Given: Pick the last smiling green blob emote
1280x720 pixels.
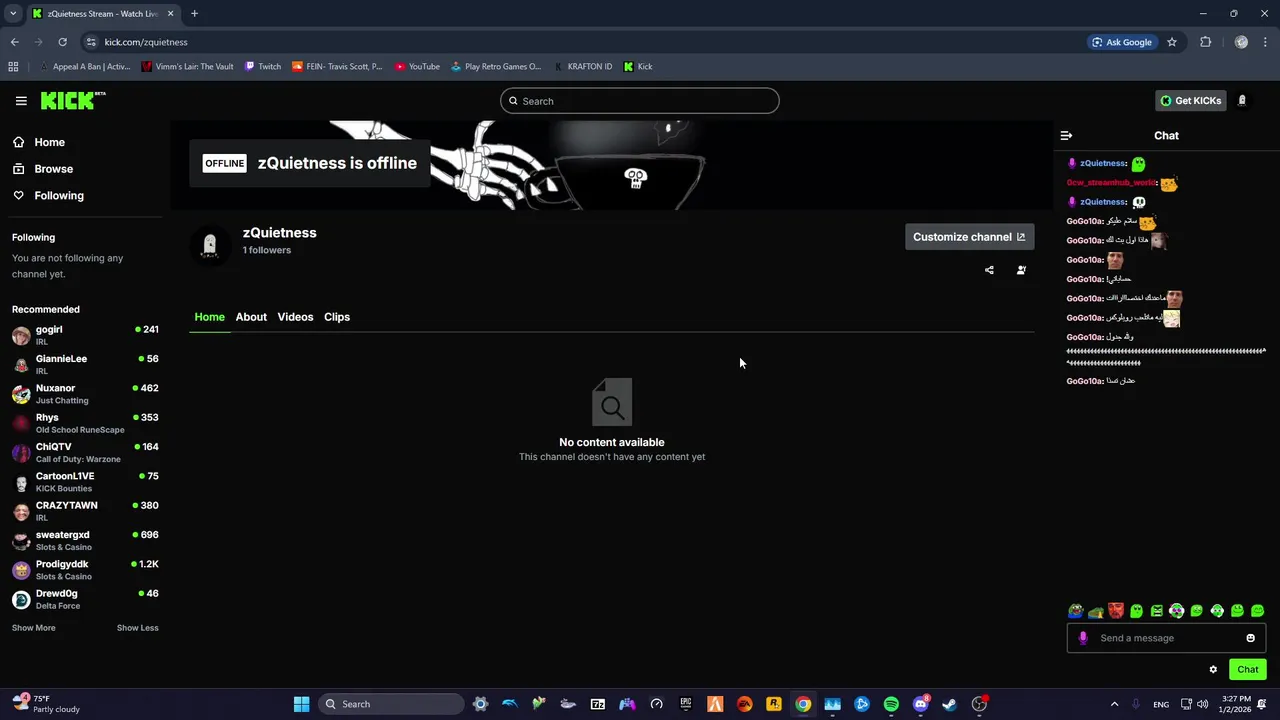Looking at the screenshot, I should pos(1258,611).
